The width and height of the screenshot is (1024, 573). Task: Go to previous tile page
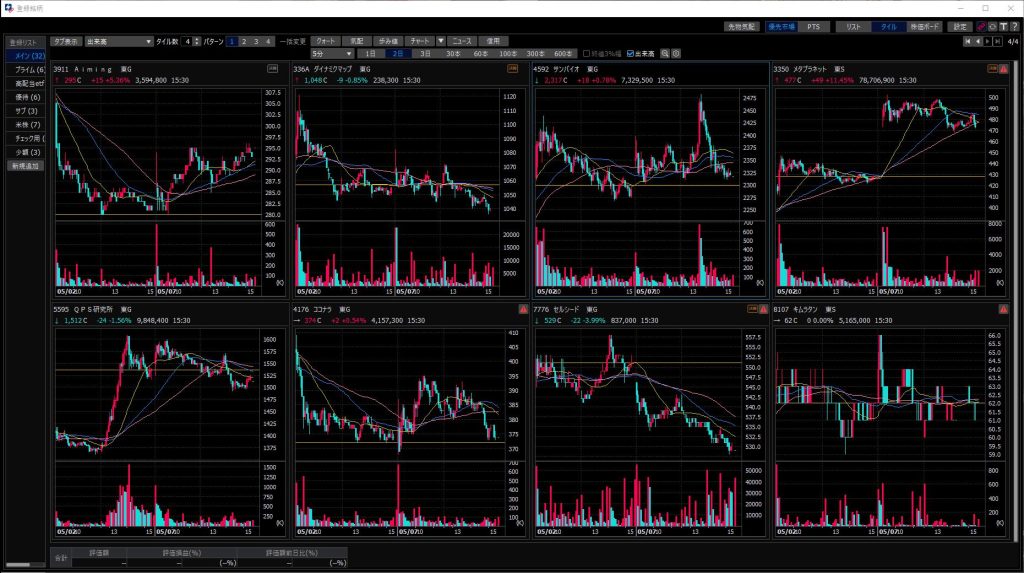[x=978, y=41]
